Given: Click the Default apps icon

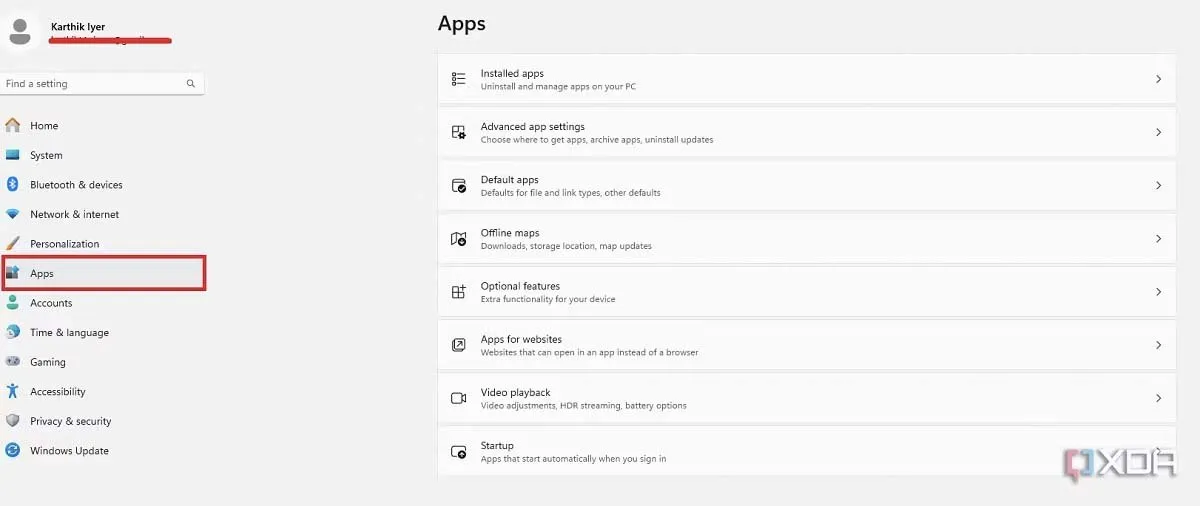Looking at the screenshot, I should pos(459,186).
